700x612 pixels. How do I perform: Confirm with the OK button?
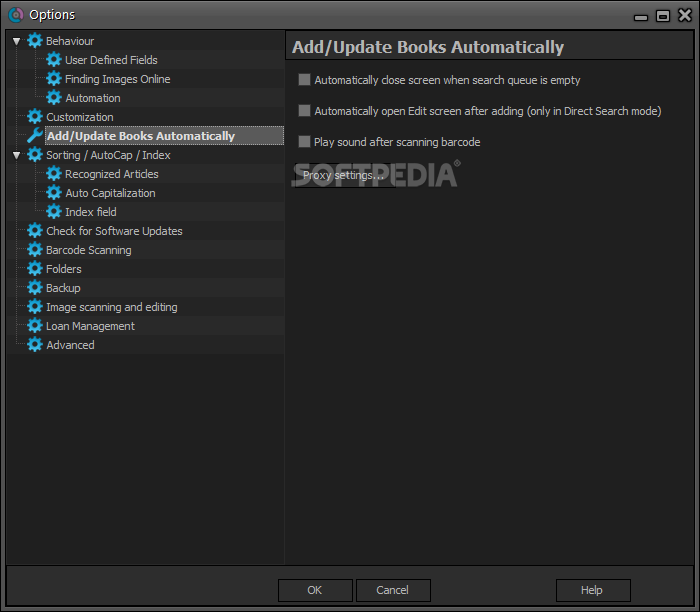315,590
